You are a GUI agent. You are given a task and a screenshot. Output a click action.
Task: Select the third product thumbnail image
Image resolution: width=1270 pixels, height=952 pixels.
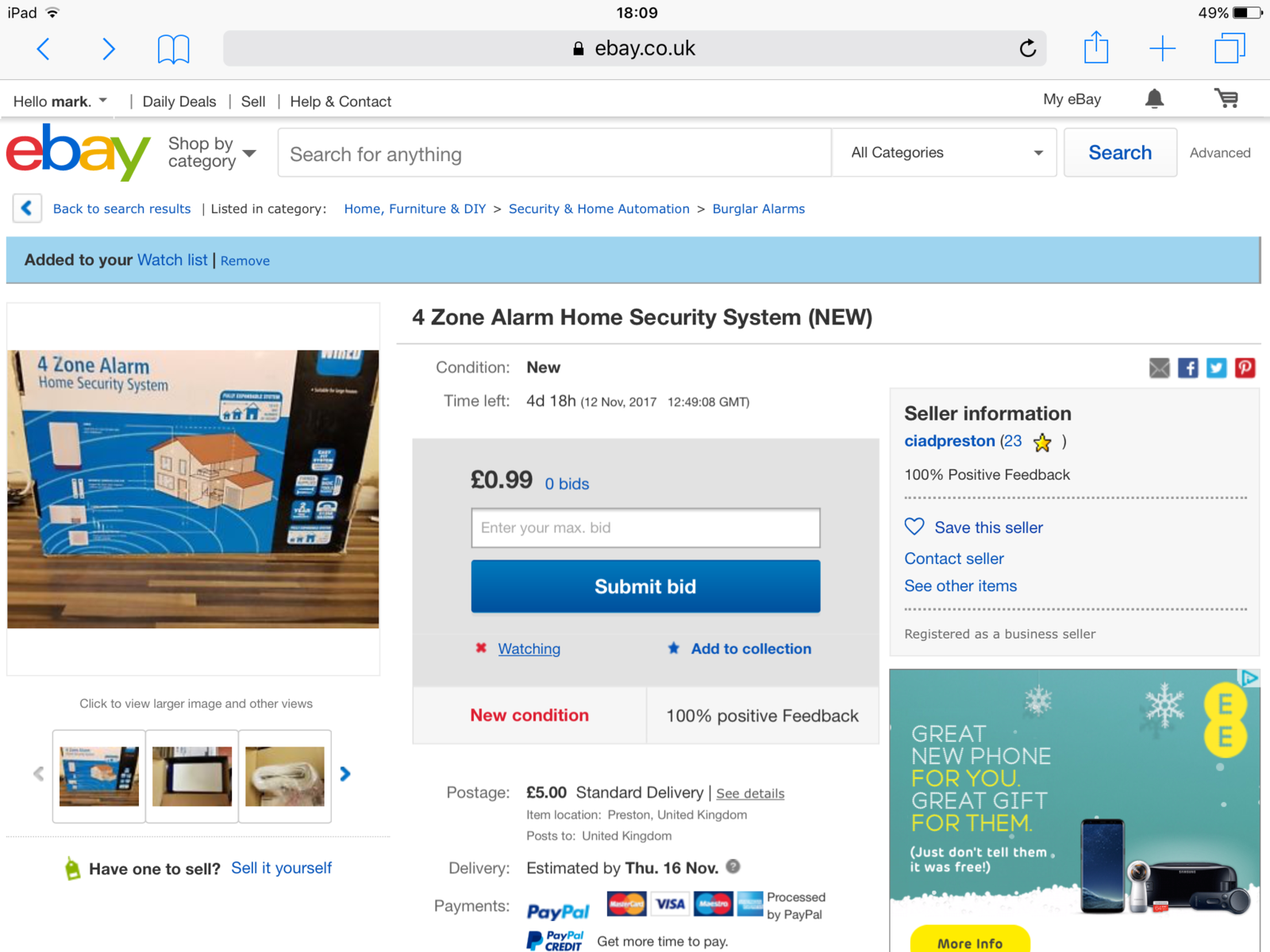pyautogui.click(x=285, y=776)
